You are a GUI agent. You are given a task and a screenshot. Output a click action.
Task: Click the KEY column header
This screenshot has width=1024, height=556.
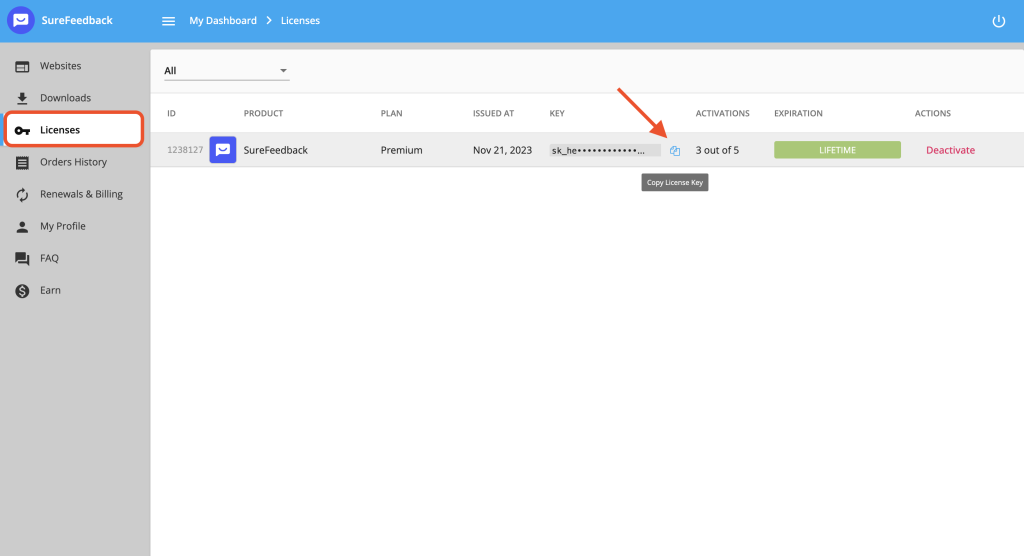557,113
